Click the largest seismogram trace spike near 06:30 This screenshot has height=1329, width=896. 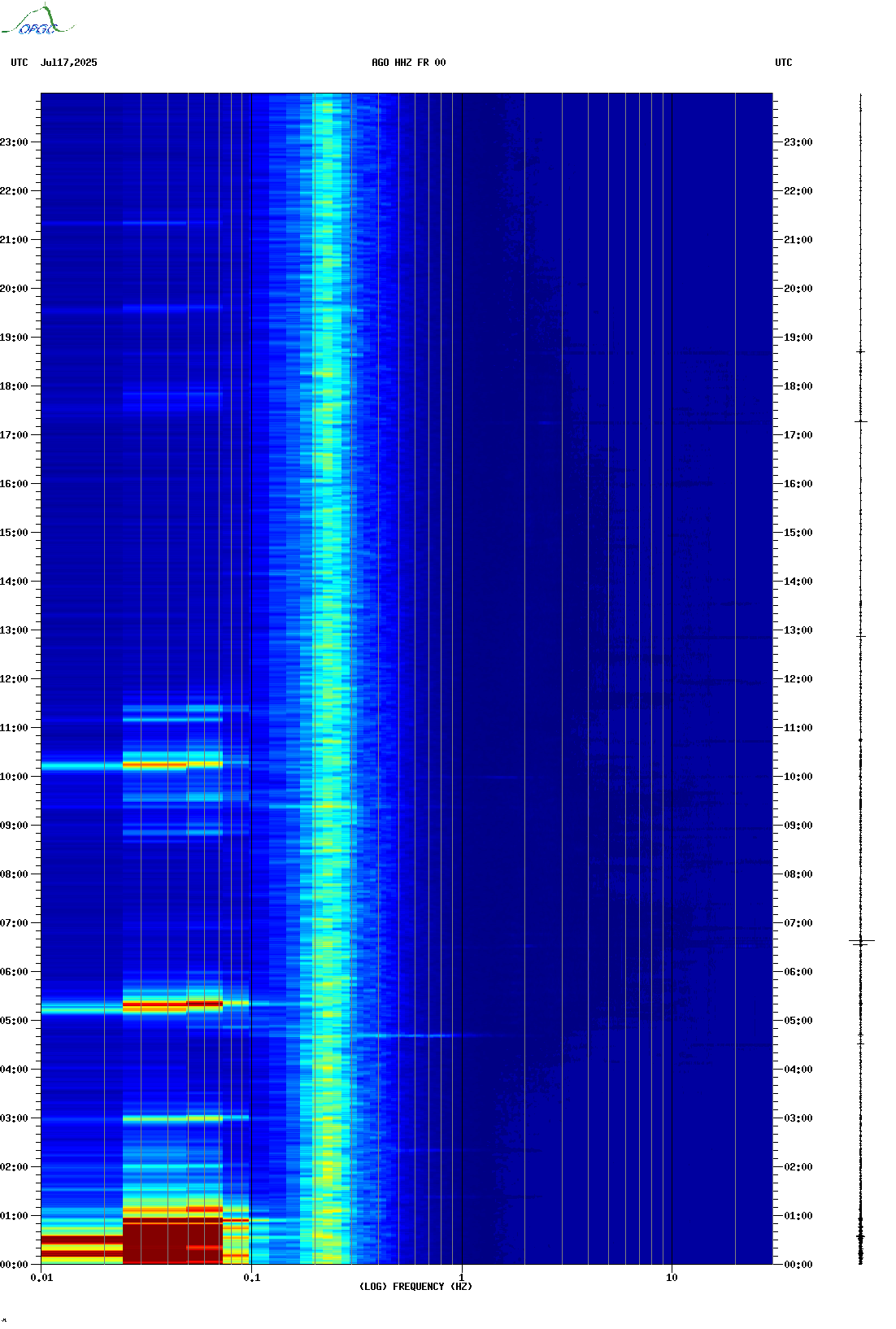[x=862, y=941]
